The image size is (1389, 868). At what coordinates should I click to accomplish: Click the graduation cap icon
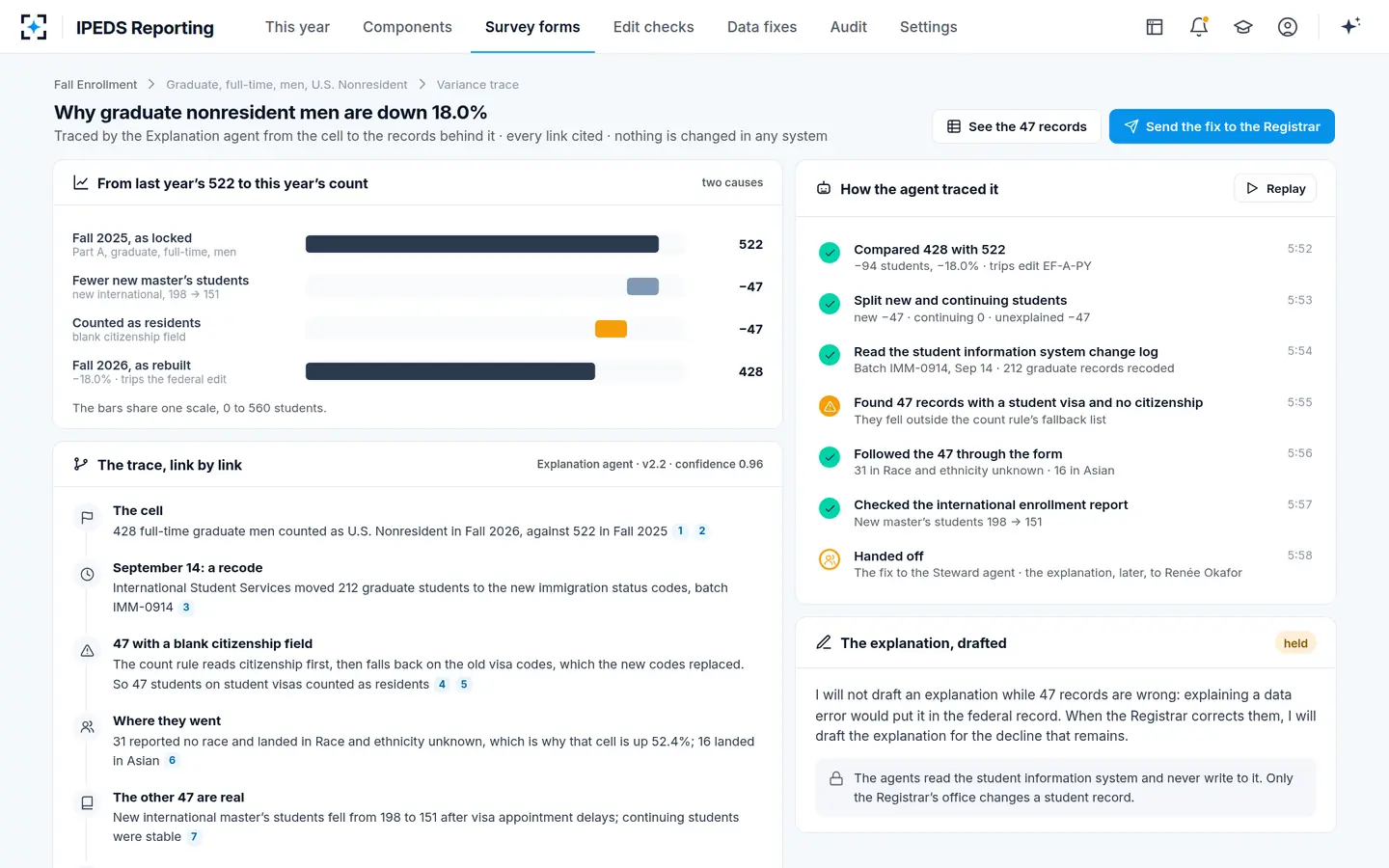click(1243, 27)
